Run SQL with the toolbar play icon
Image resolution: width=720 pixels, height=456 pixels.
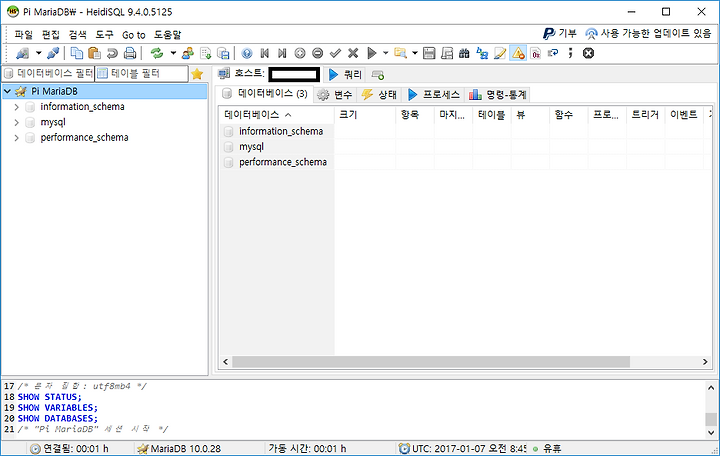pyautogui.click(x=371, y=53)
